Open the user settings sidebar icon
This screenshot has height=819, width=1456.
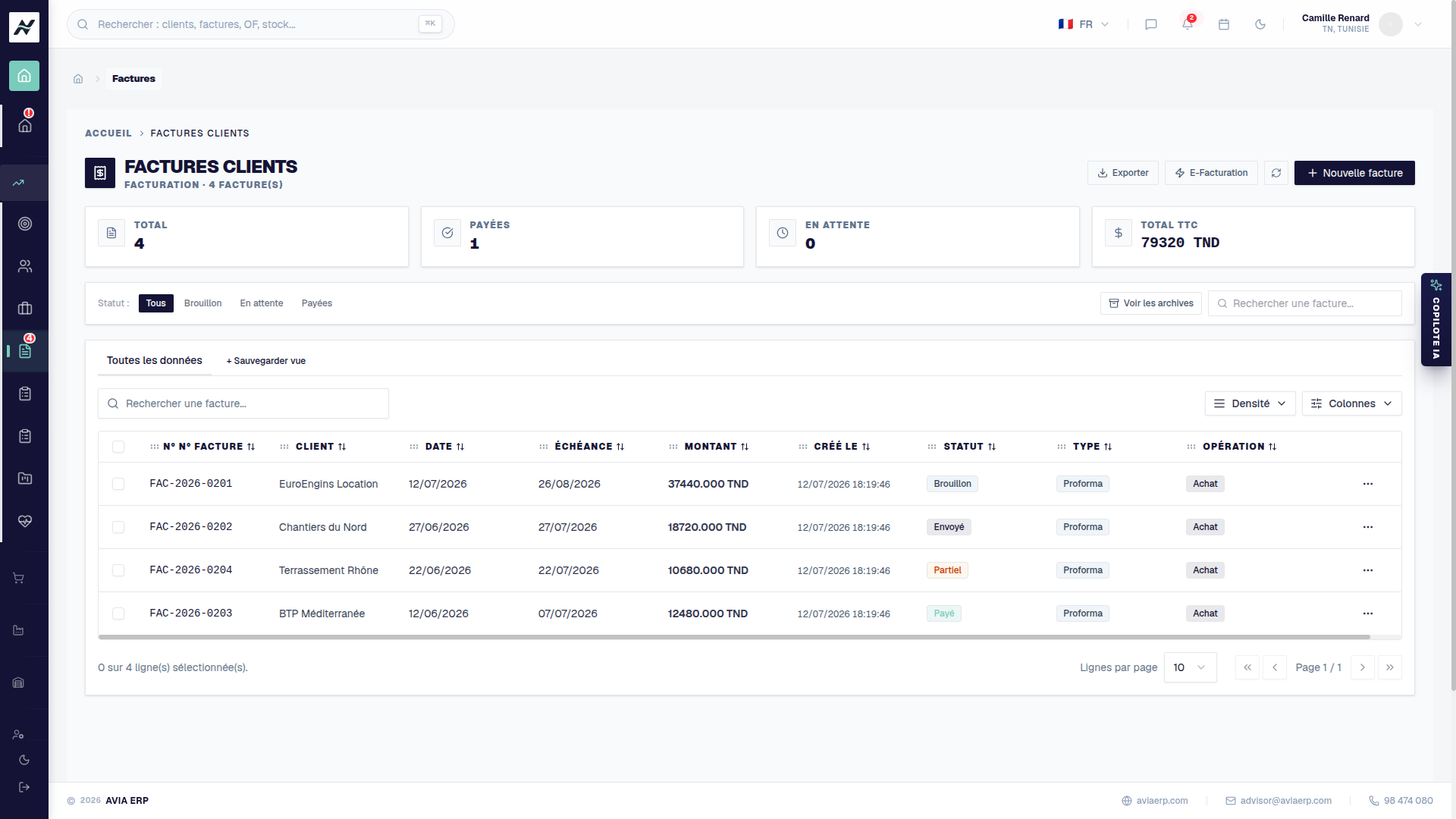pos(19,735)
